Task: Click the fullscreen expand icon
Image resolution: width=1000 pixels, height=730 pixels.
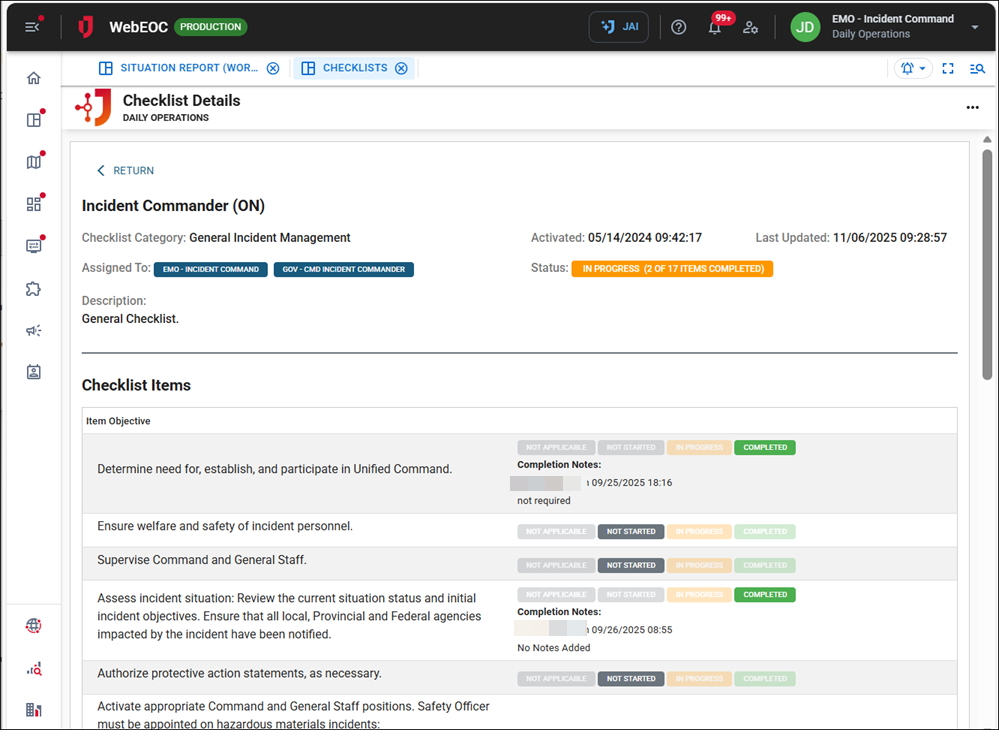Action: tap(948, 69)
